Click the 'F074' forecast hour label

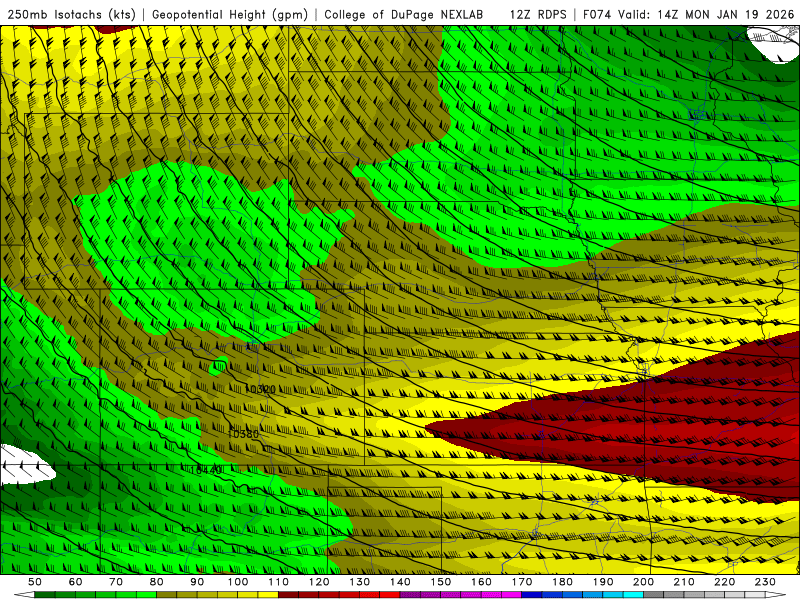coord(597,15)
